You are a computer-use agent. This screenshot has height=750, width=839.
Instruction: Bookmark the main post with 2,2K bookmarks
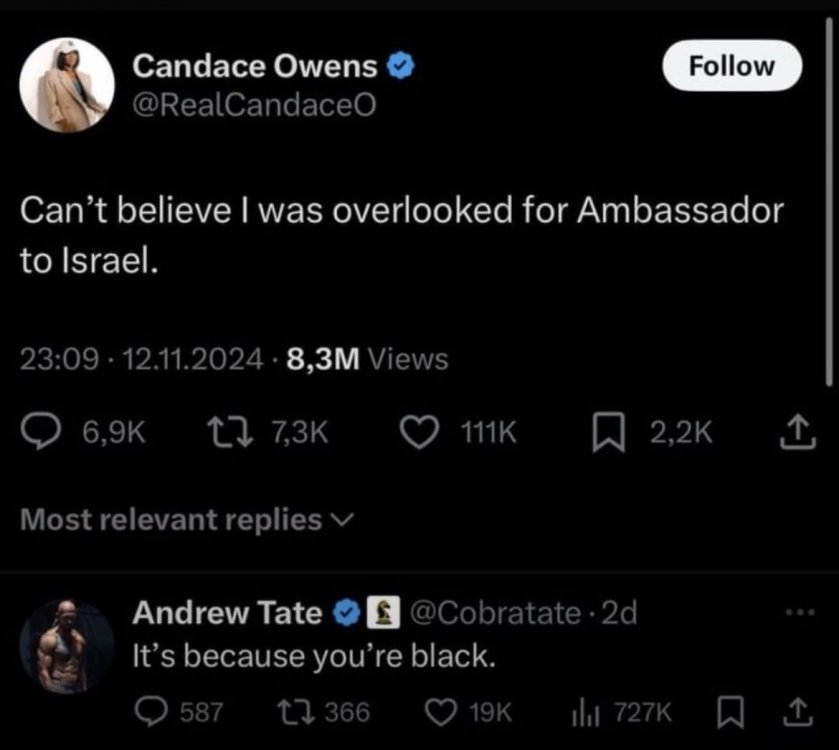[608, 432]
